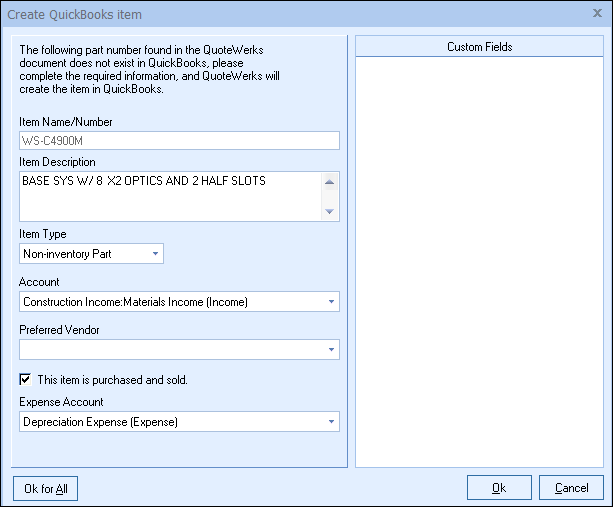
Task: Click inside the Item Description text box
Action: click(170, 195)
